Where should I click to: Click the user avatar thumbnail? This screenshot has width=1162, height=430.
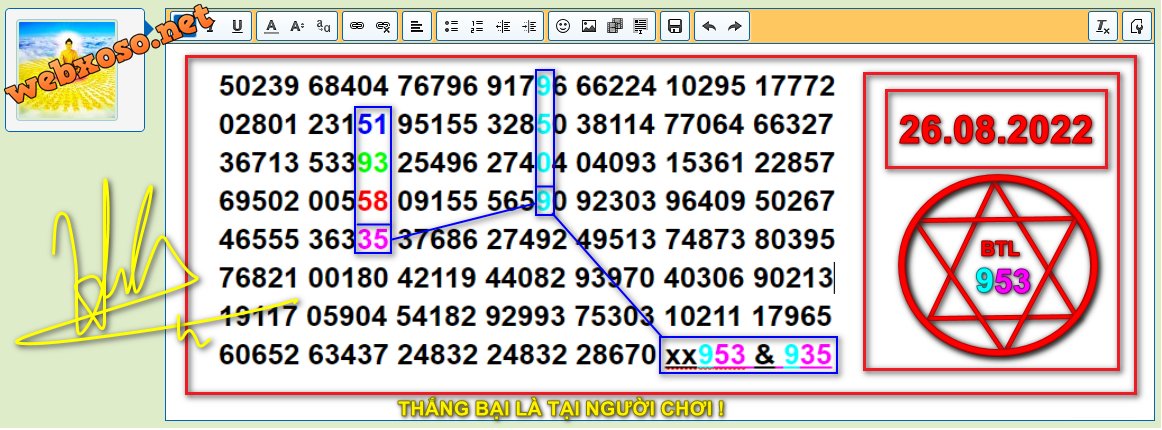pos(75,69)
